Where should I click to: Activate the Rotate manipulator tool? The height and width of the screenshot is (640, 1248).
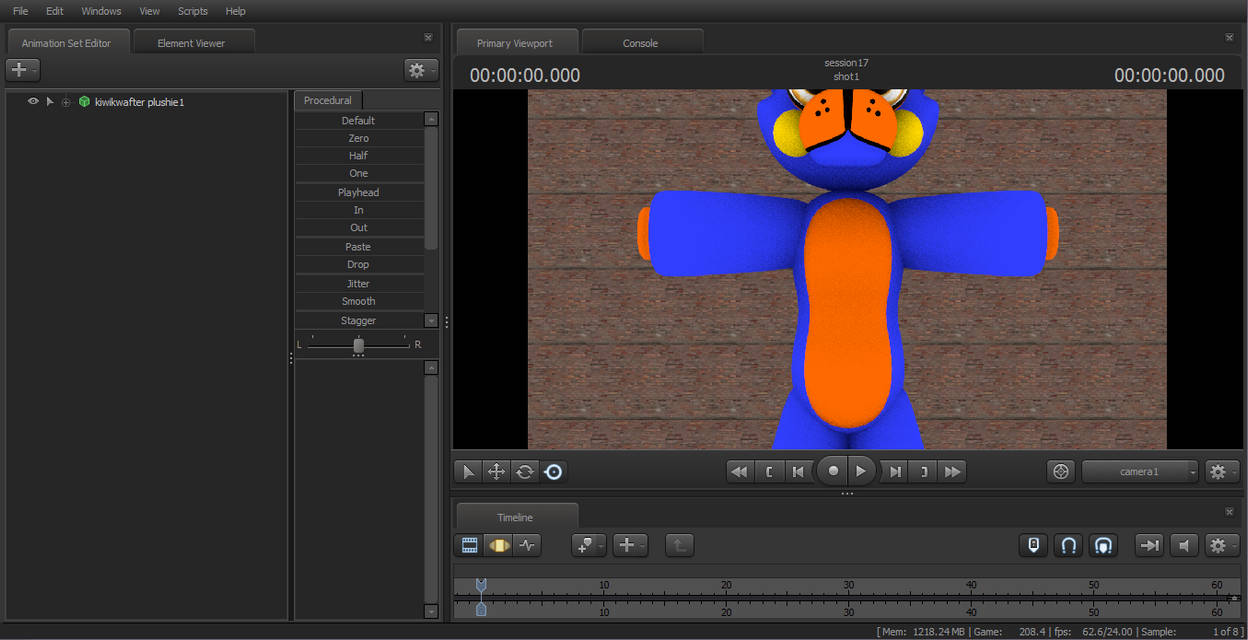click(x=524, y=471)
